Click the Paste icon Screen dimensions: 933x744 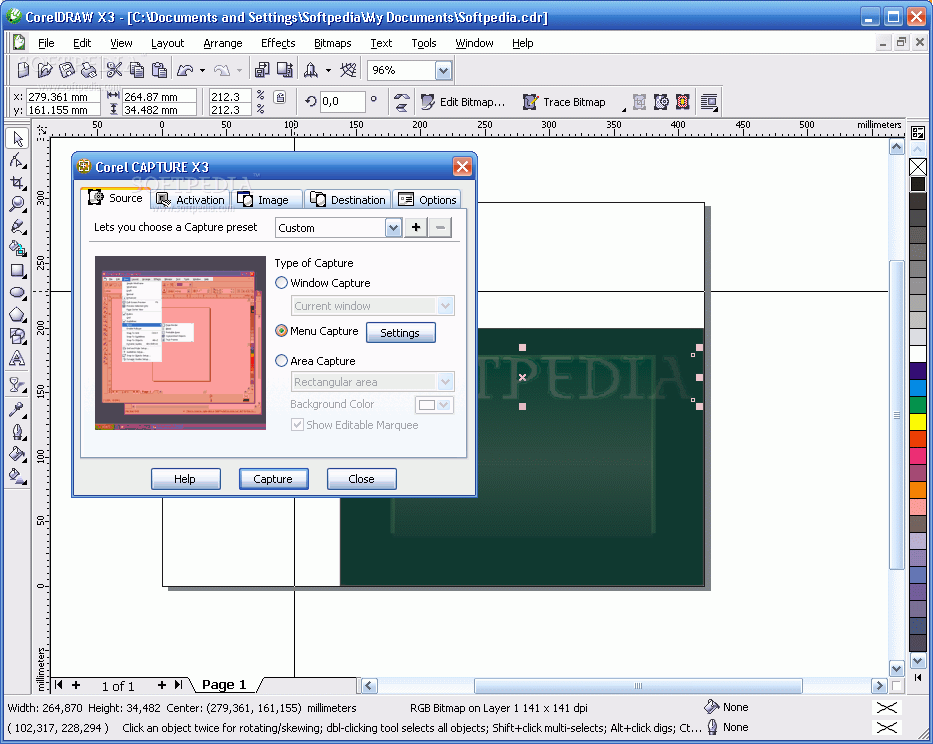[x=159, y=70]
